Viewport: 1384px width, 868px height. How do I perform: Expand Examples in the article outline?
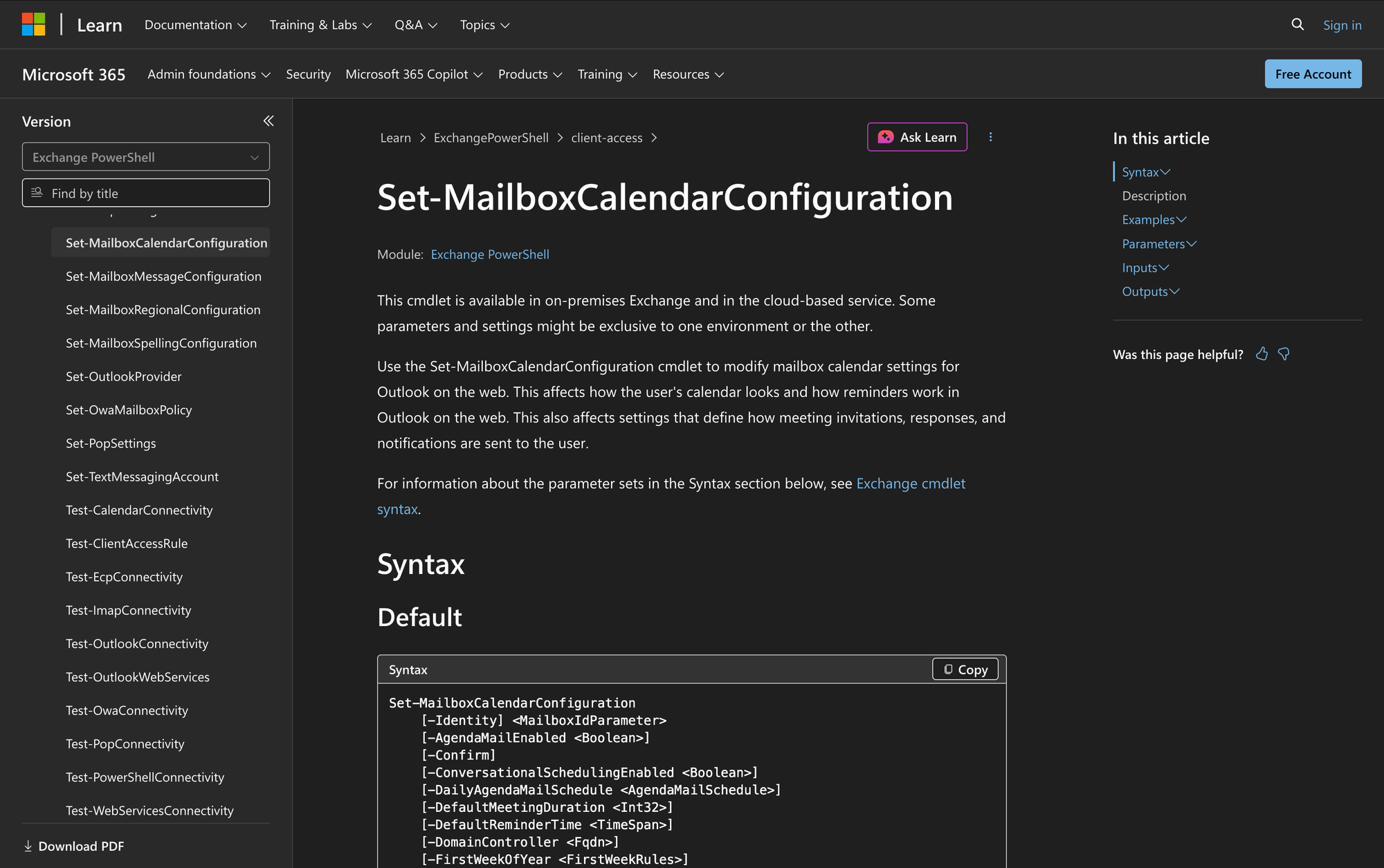(x=1154, y=219)
